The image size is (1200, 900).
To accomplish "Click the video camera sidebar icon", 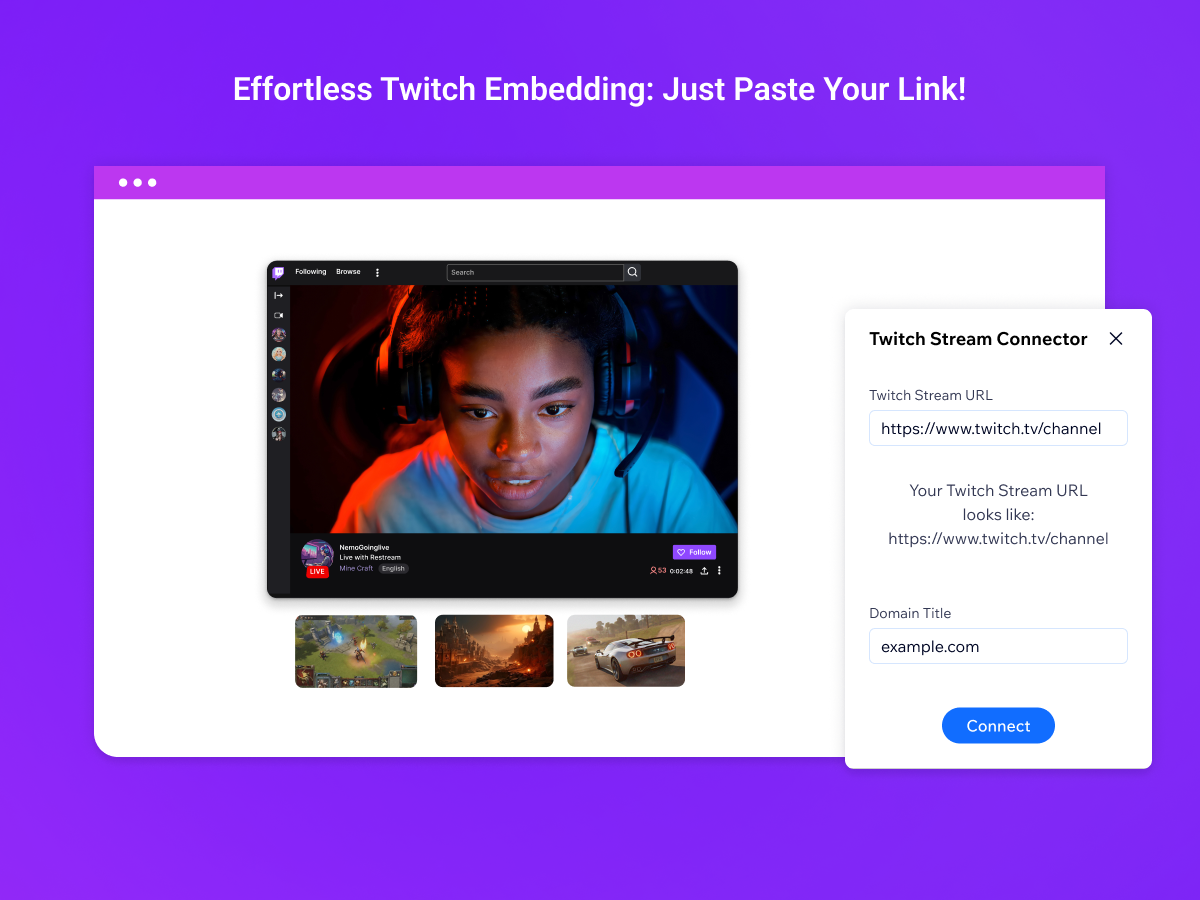I will pyautogui.click(x=279, y=315).
